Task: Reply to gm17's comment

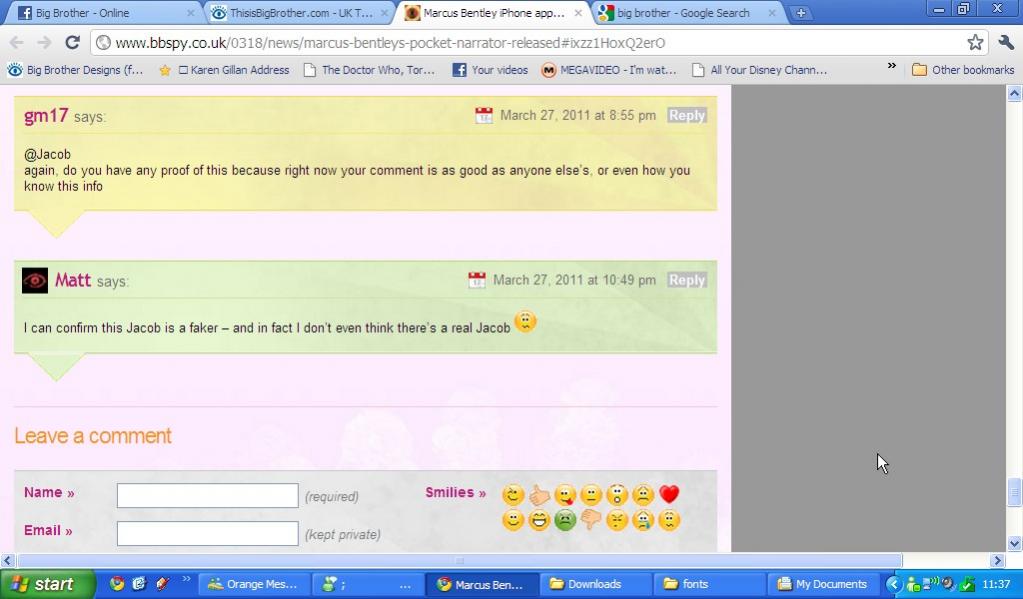Action: pos(687,115)
